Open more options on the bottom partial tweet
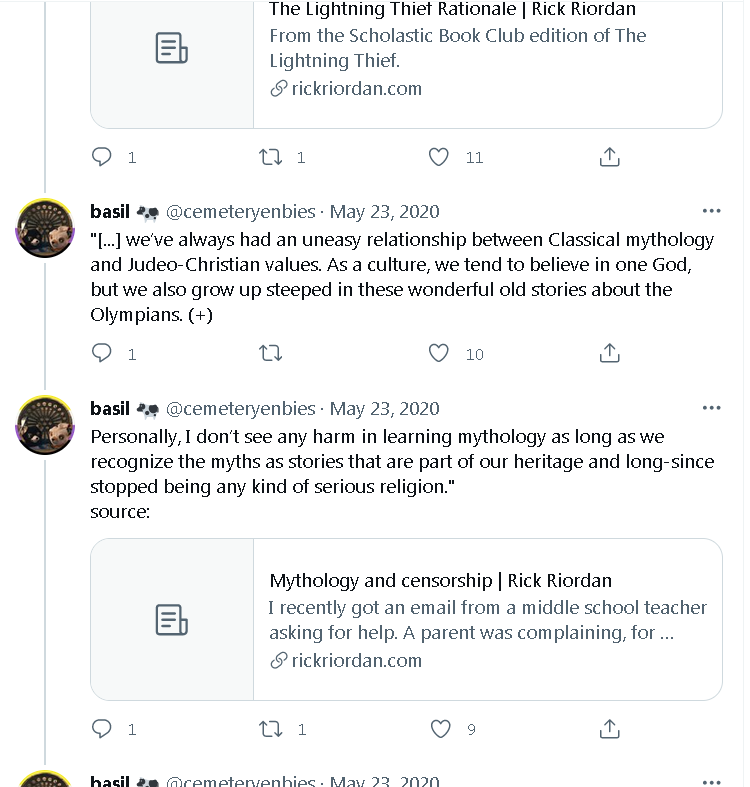The image size is (750, 787). (x=711, y=781)
